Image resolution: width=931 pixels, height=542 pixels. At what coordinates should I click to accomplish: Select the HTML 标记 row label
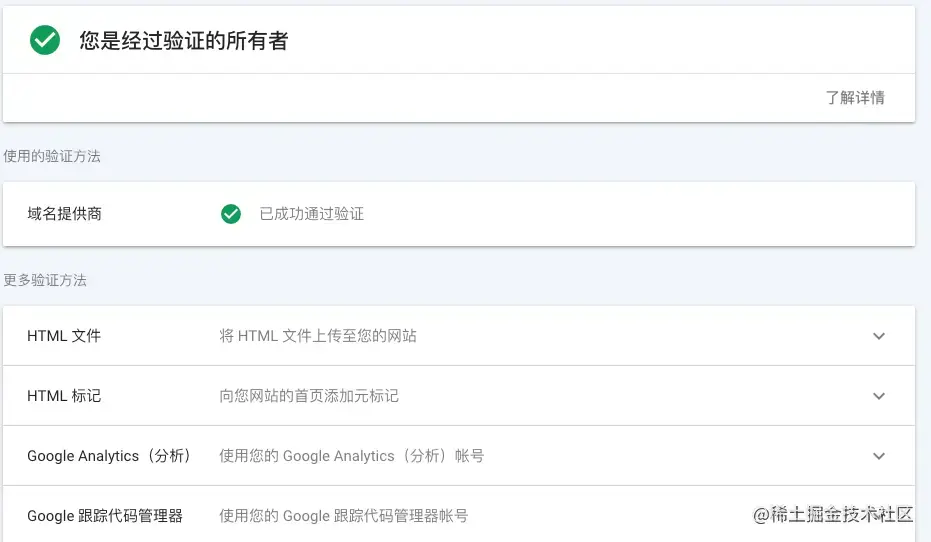[64, 396]
